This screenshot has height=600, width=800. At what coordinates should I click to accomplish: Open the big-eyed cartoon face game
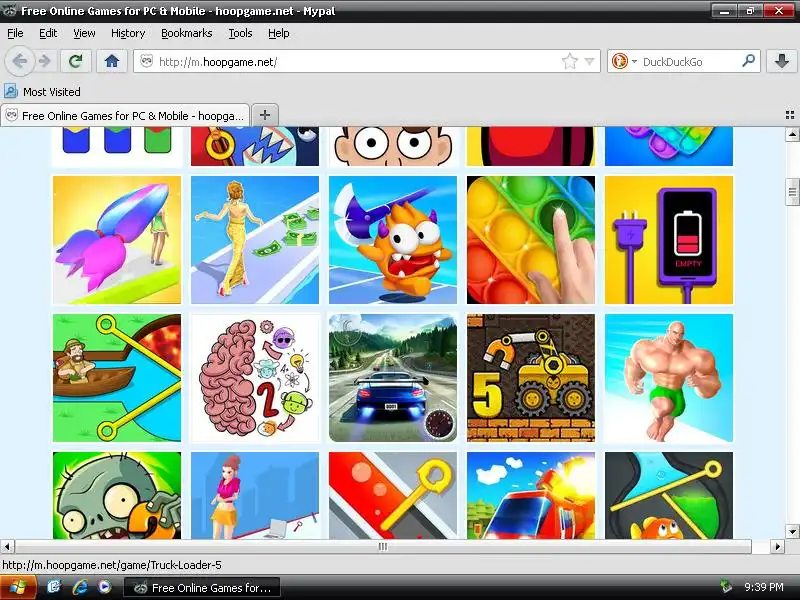(x=393, y=146)
